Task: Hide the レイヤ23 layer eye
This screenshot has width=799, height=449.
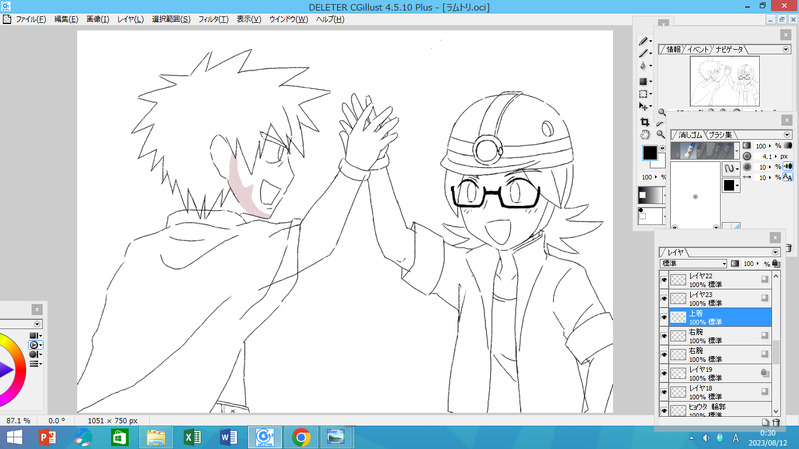Action: click(664, 299)
